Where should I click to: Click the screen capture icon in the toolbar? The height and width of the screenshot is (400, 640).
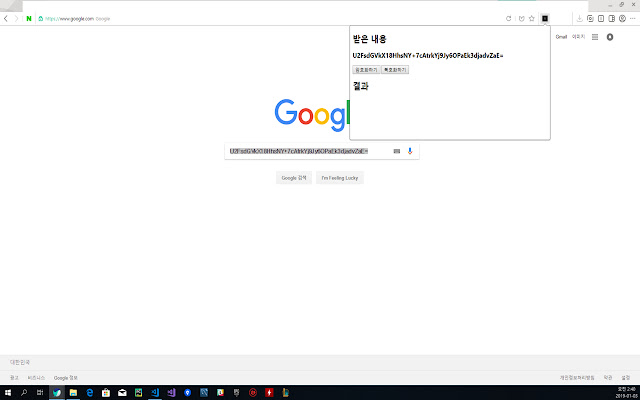point(590,18)
